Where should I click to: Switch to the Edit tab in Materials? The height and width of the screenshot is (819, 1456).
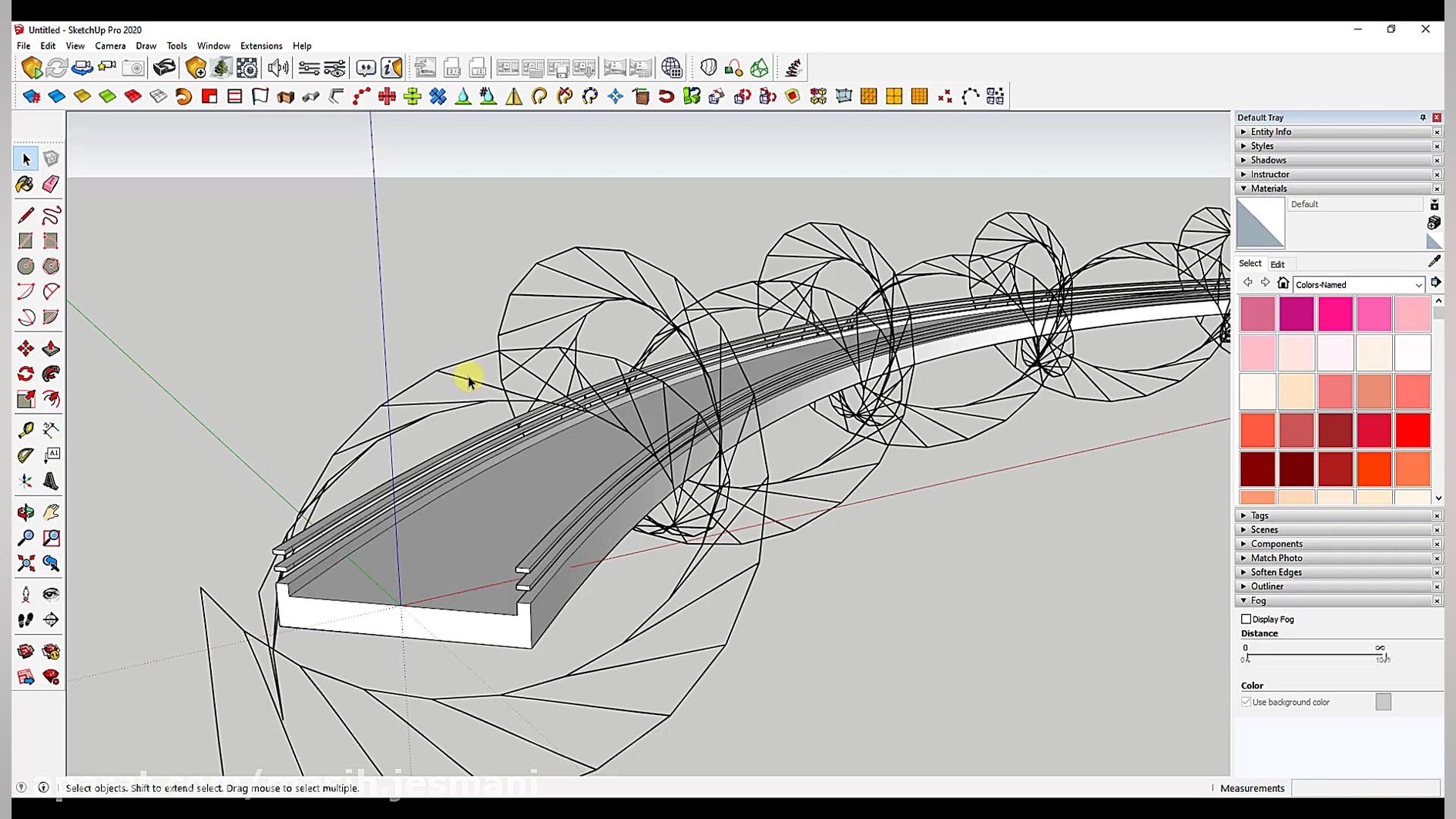tap(1277, 264)
